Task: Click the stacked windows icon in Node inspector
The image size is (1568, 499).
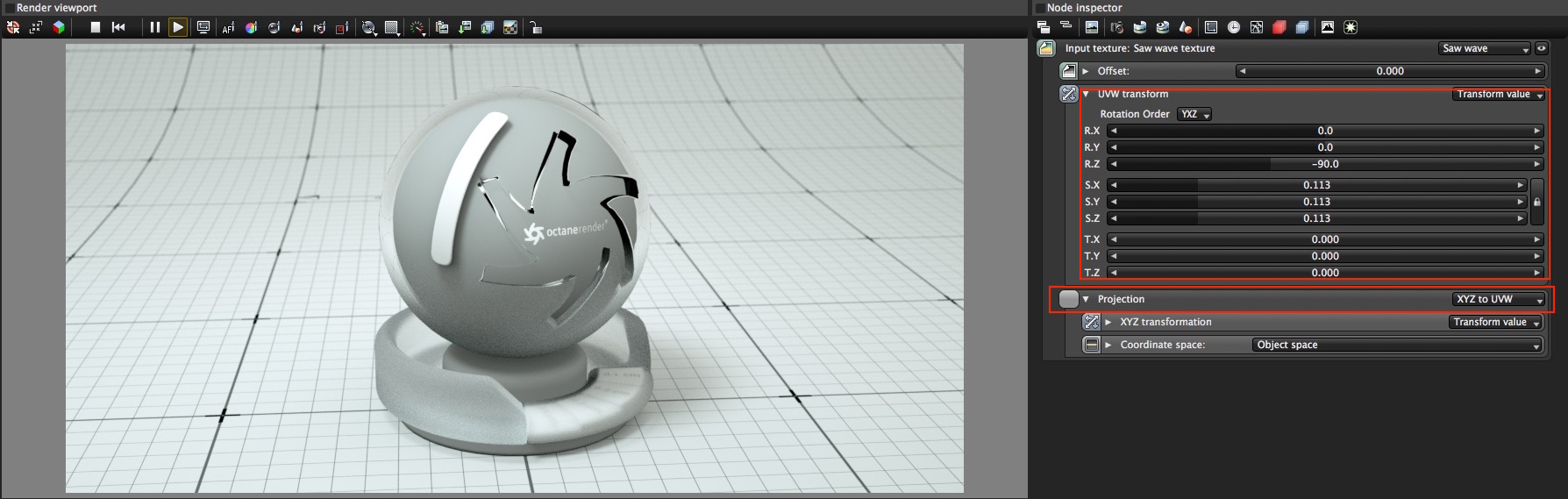Action: (1044, 27)
